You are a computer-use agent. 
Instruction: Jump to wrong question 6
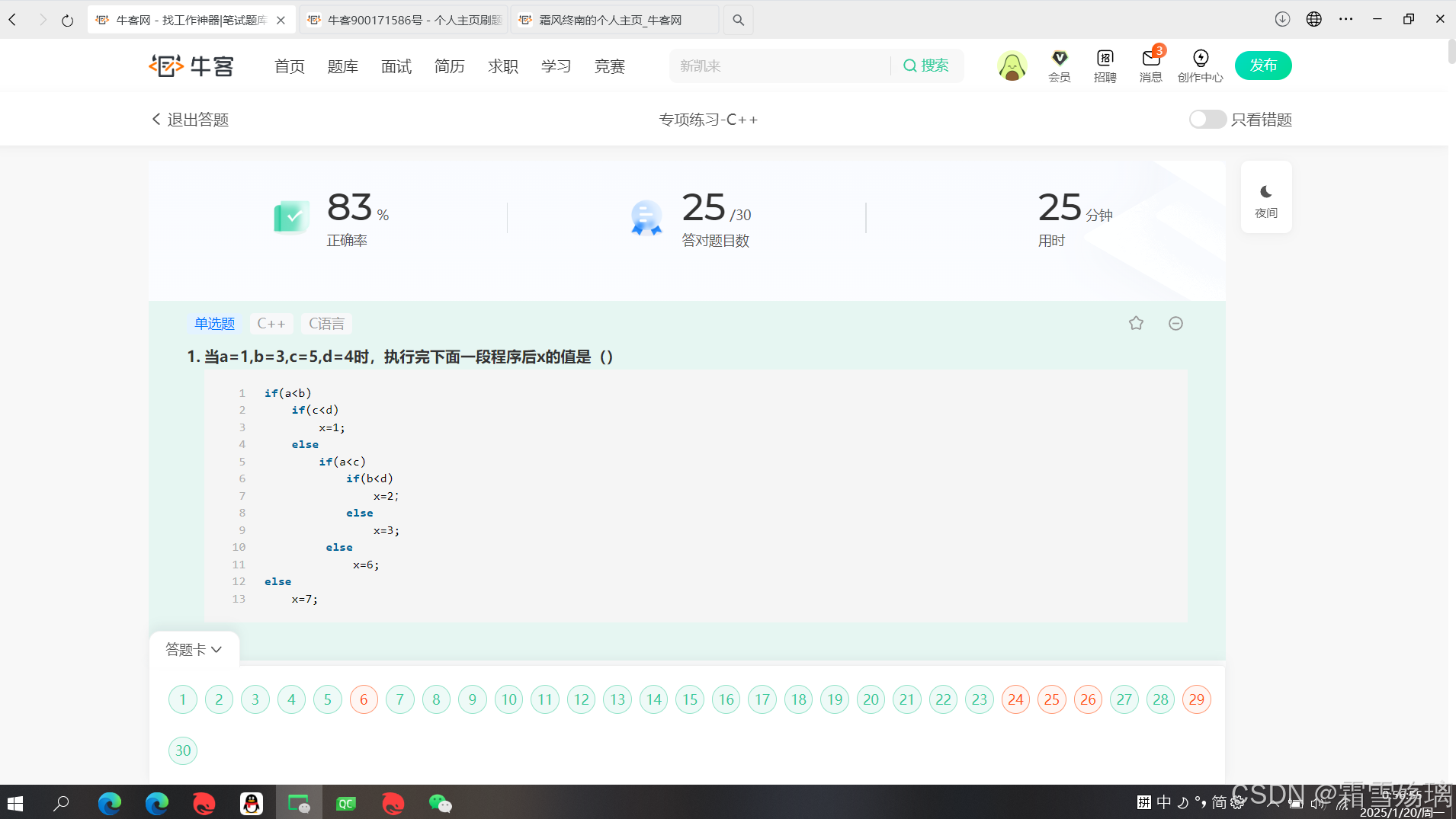(364, 699)
